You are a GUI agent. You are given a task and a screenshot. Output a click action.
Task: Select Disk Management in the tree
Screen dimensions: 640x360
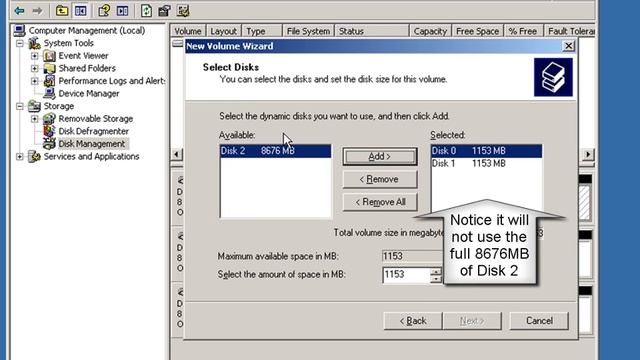coord(92,144)
